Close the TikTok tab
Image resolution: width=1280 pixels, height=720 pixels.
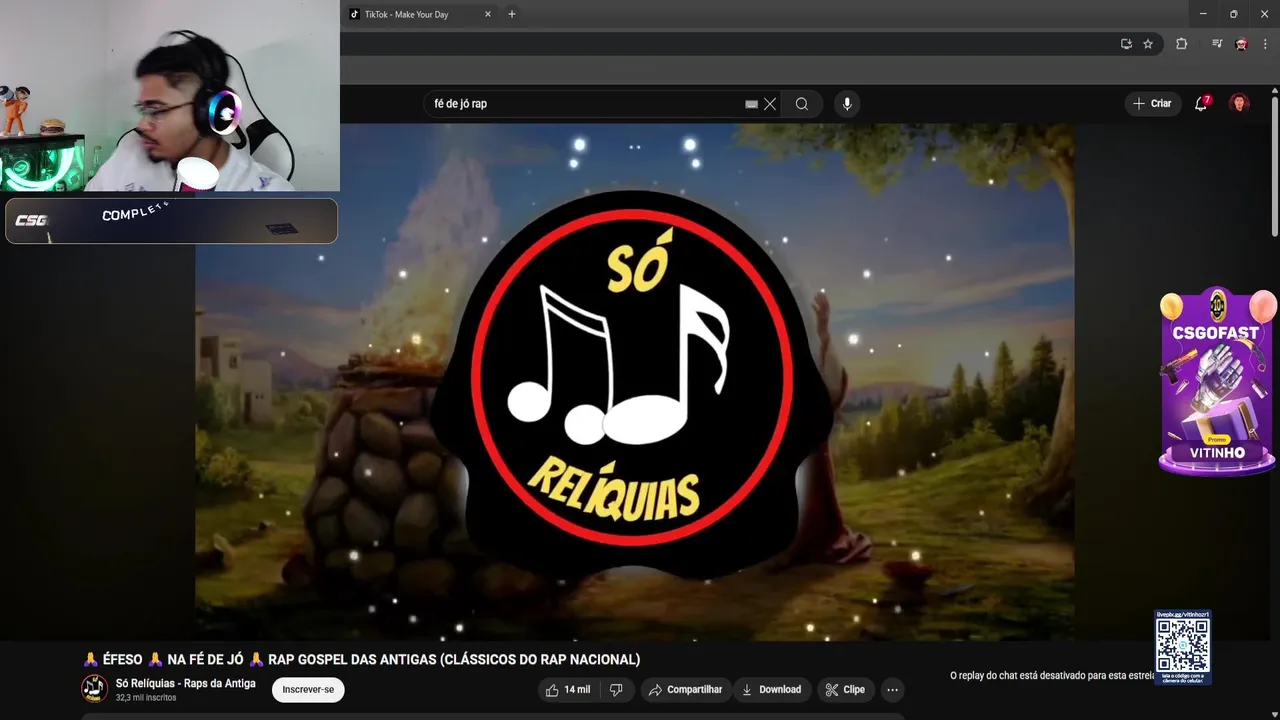488,14
